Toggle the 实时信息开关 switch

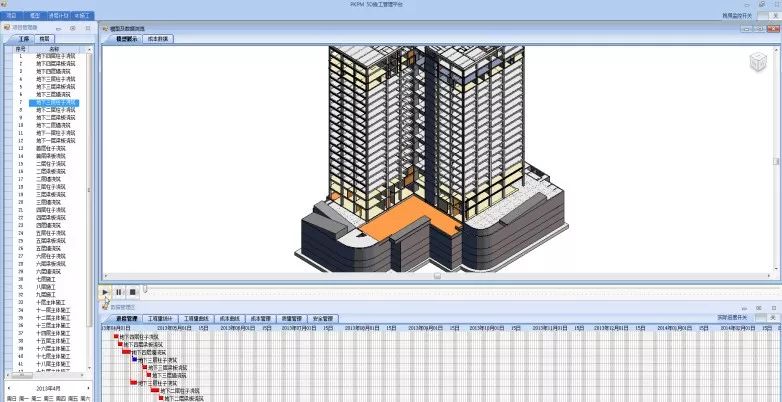coord(767,317)
